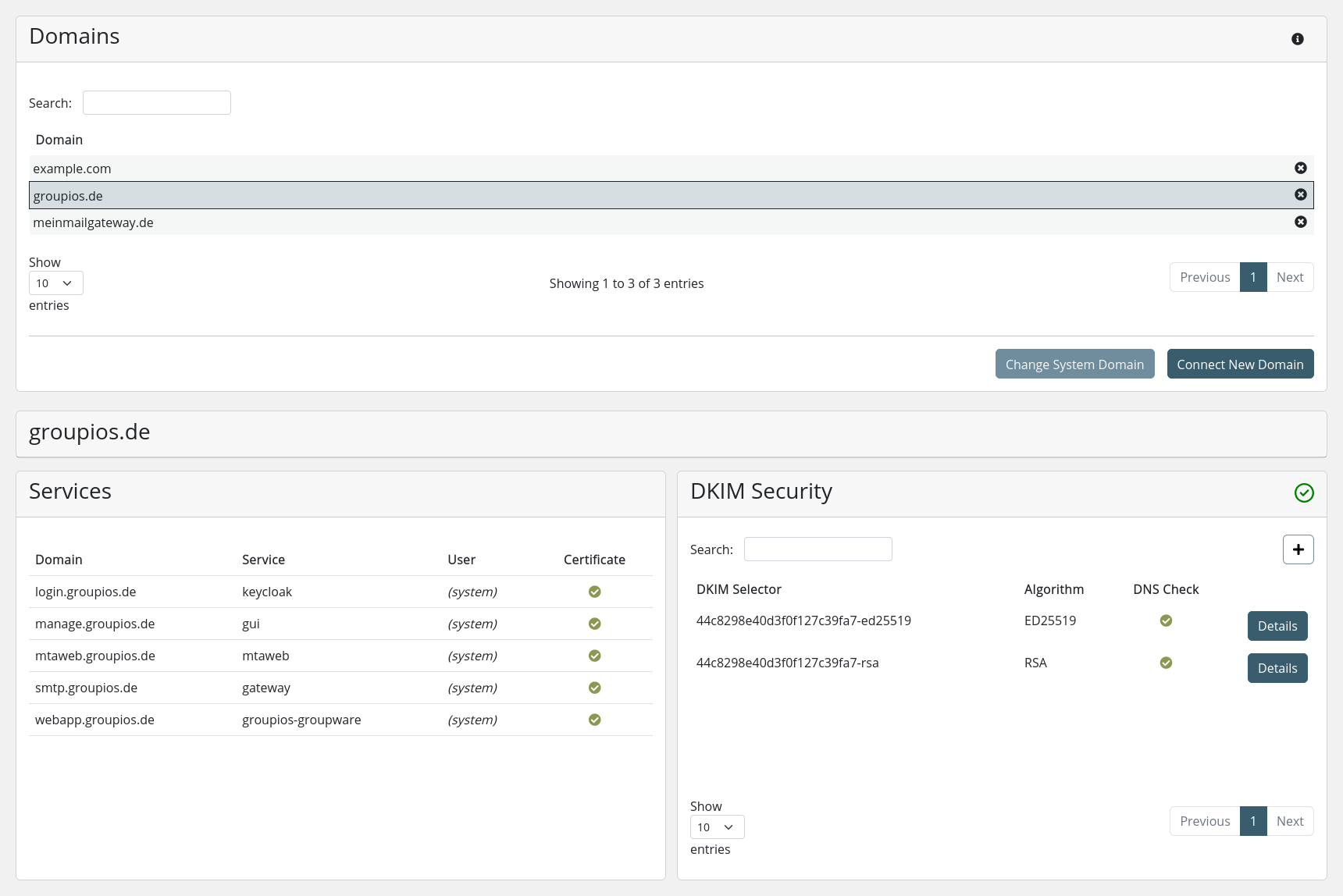Open Details for the ed25519 DKIM selector

pyautogui.click(x=1277, y=626)
